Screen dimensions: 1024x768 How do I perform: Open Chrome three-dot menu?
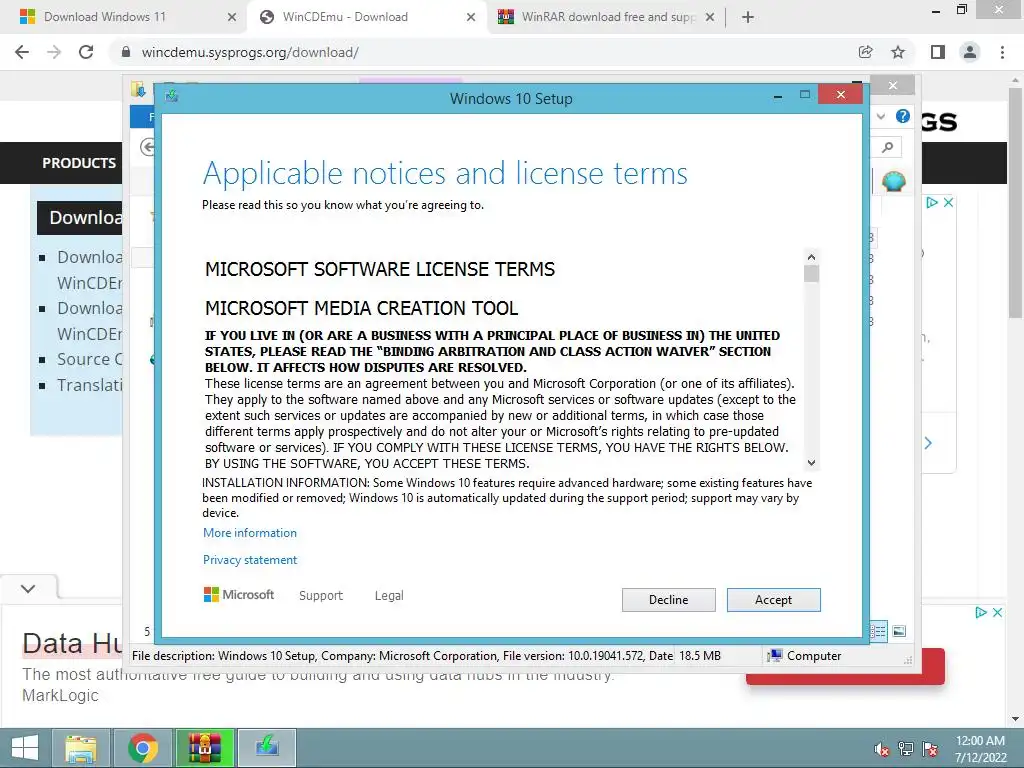tap(1002, 52)
